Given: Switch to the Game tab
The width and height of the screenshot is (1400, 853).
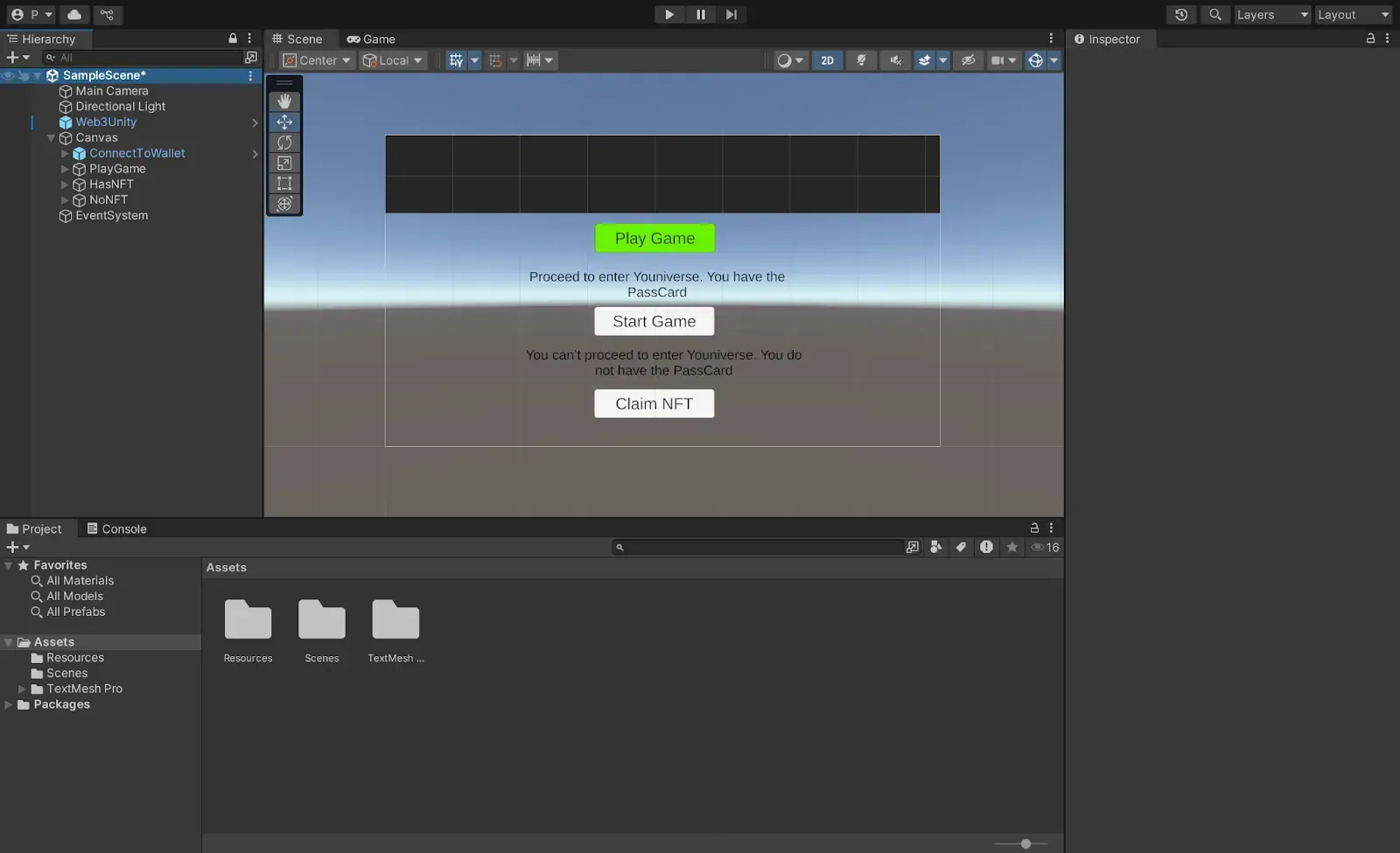Looking at the screenshot, I should [371, 38].
